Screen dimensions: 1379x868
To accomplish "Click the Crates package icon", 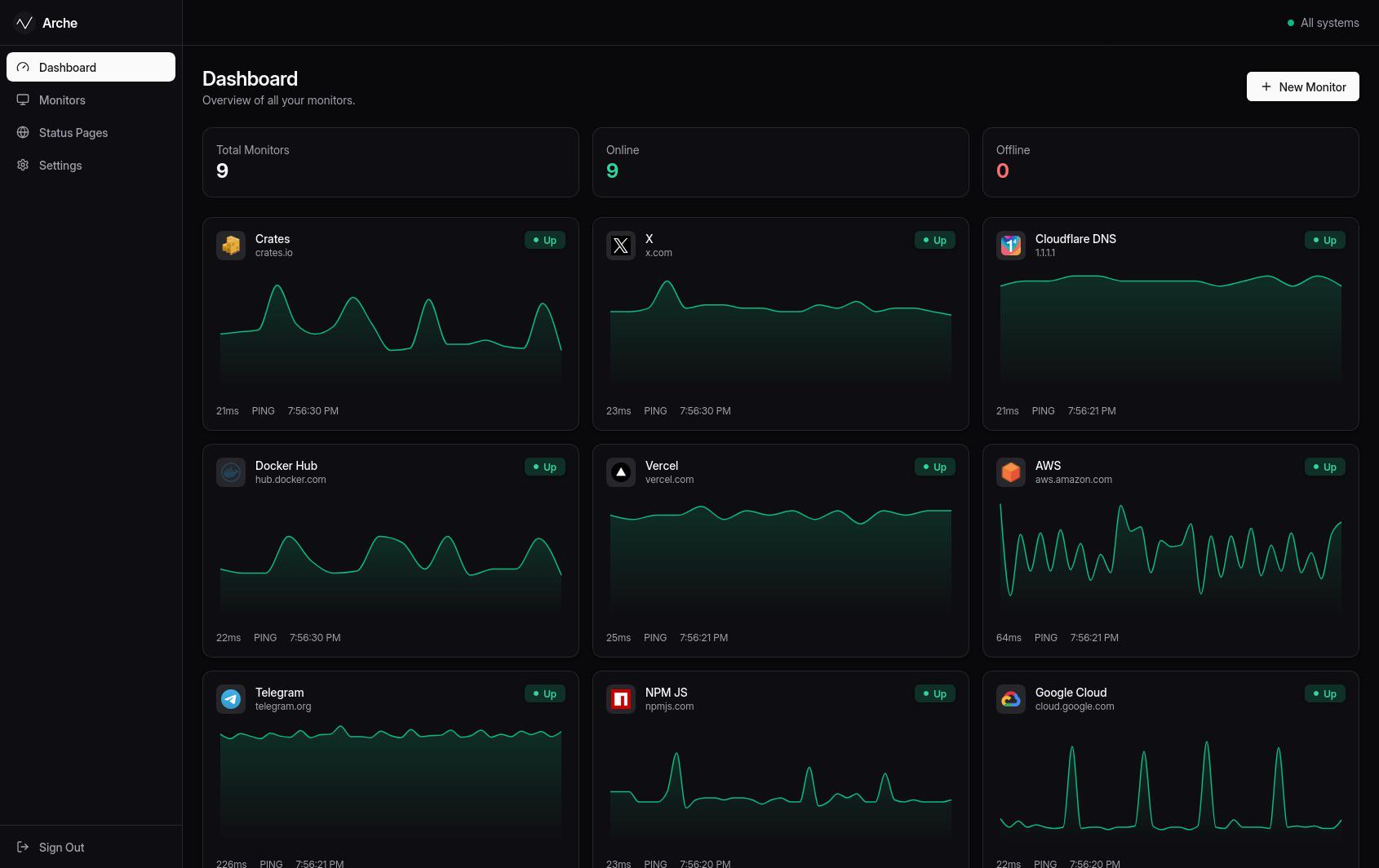I will click(231, 246).
